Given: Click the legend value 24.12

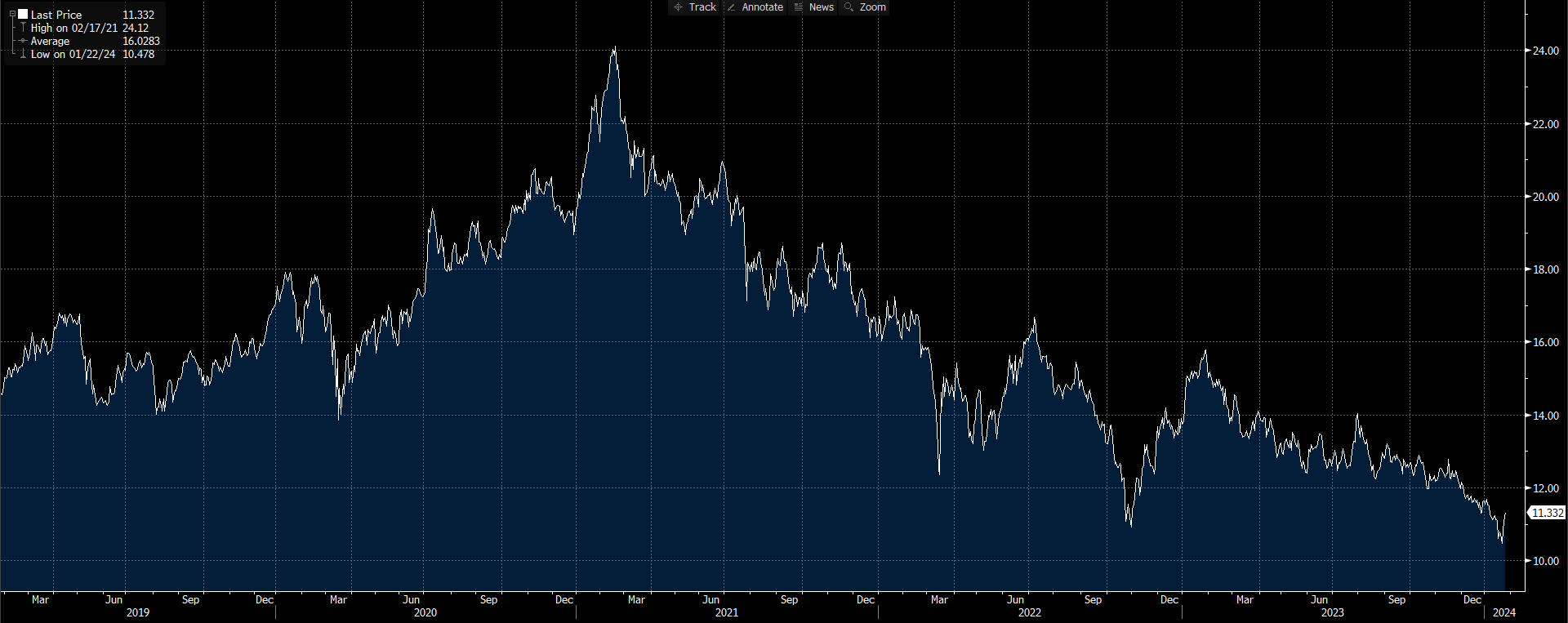Looking at the screenshot, I should tap(136, 28).
